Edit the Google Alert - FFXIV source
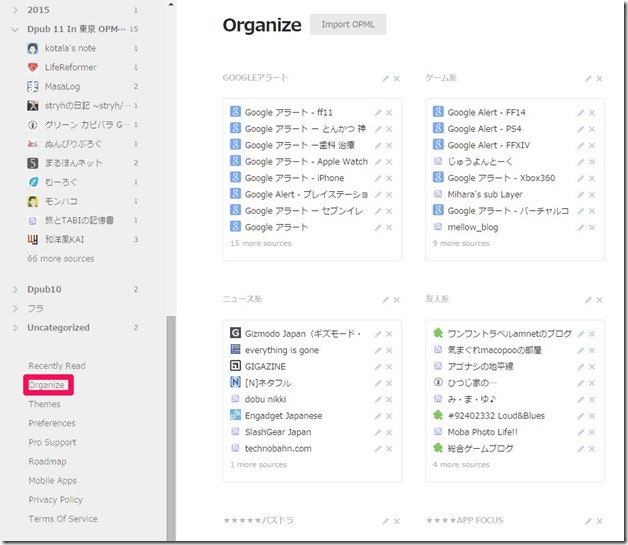628x545 pixels. tap(580, 145)
